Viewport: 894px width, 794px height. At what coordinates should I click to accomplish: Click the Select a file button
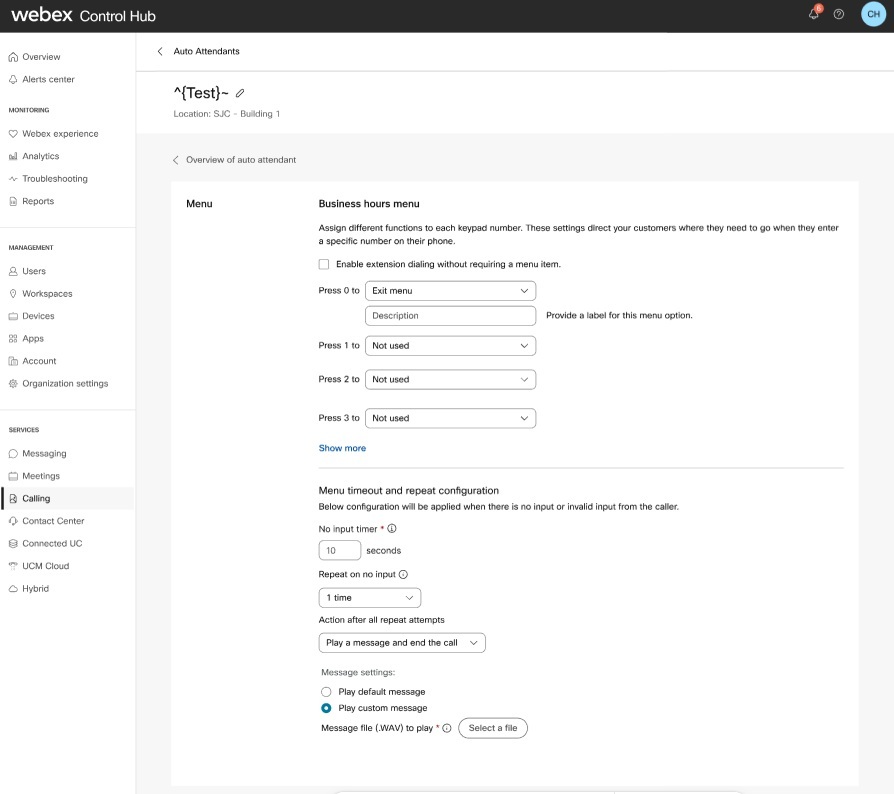click(493, 728)
